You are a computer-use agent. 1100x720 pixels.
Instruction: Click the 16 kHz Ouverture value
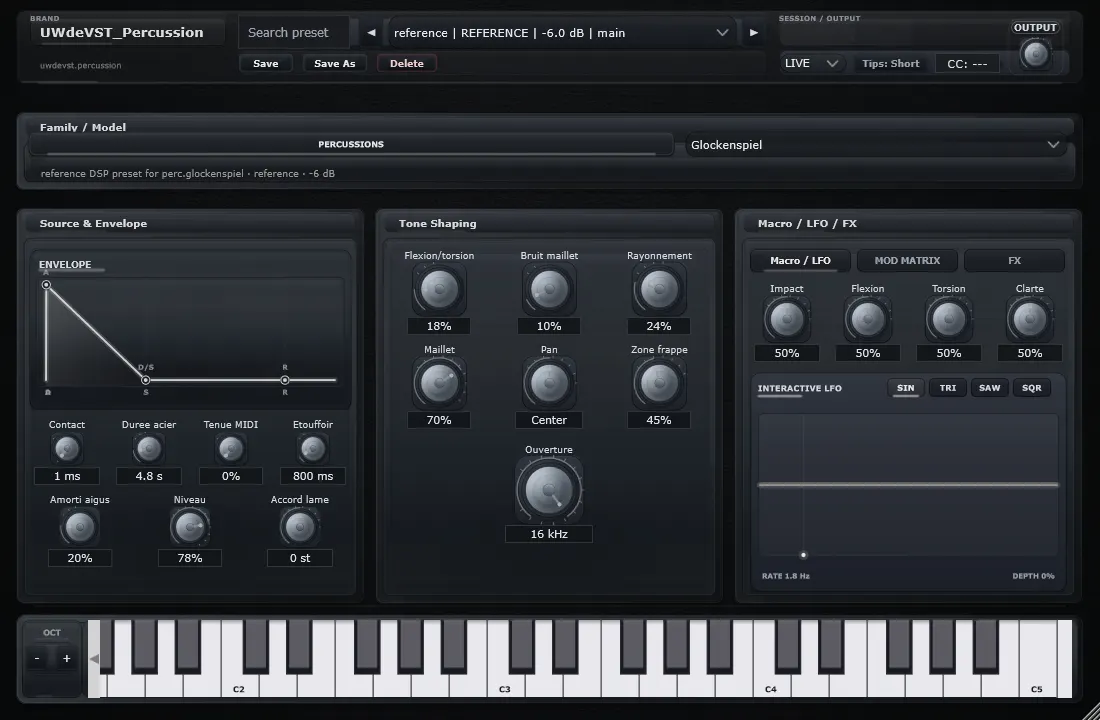549,534
